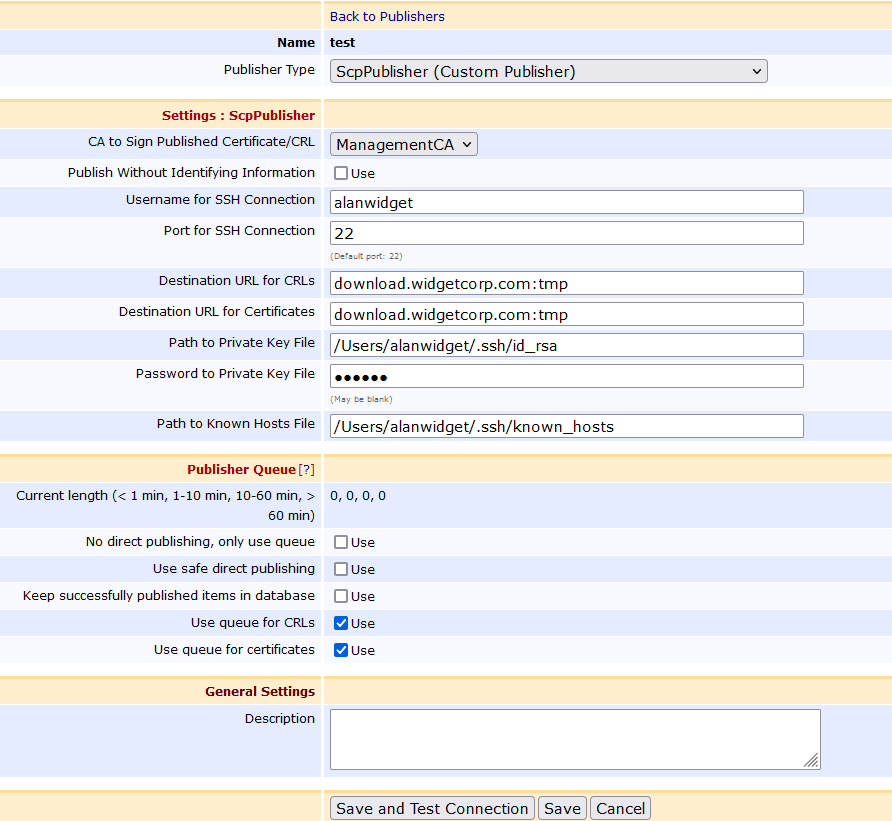
Task: Enable Publish Without Identifying Information checkbox
Action: 341,173
